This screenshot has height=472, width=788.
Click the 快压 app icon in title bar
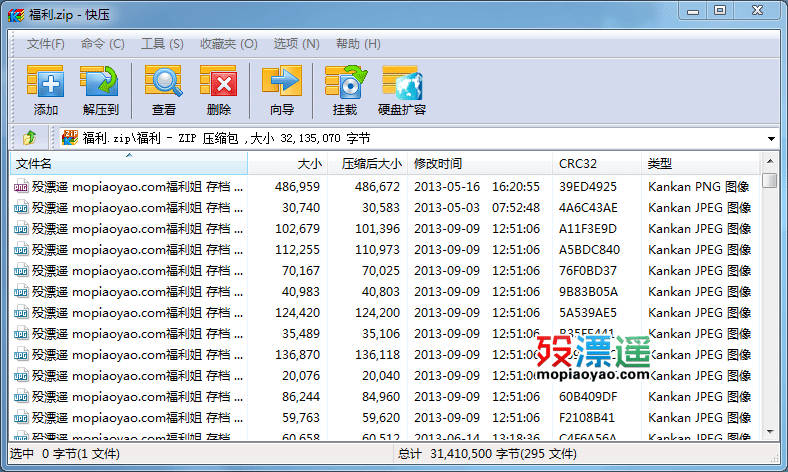pyautogui.click(x=16, y=15)
